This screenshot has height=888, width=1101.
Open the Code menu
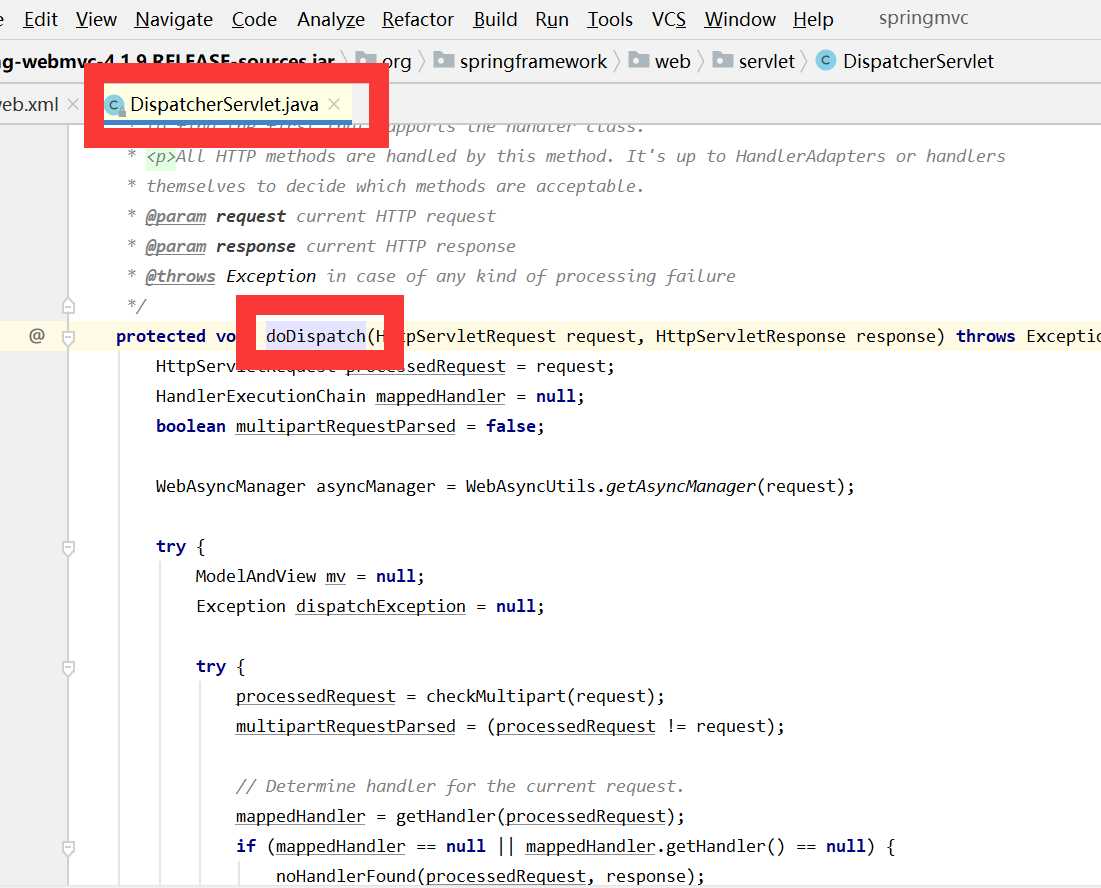pos(254,20)
